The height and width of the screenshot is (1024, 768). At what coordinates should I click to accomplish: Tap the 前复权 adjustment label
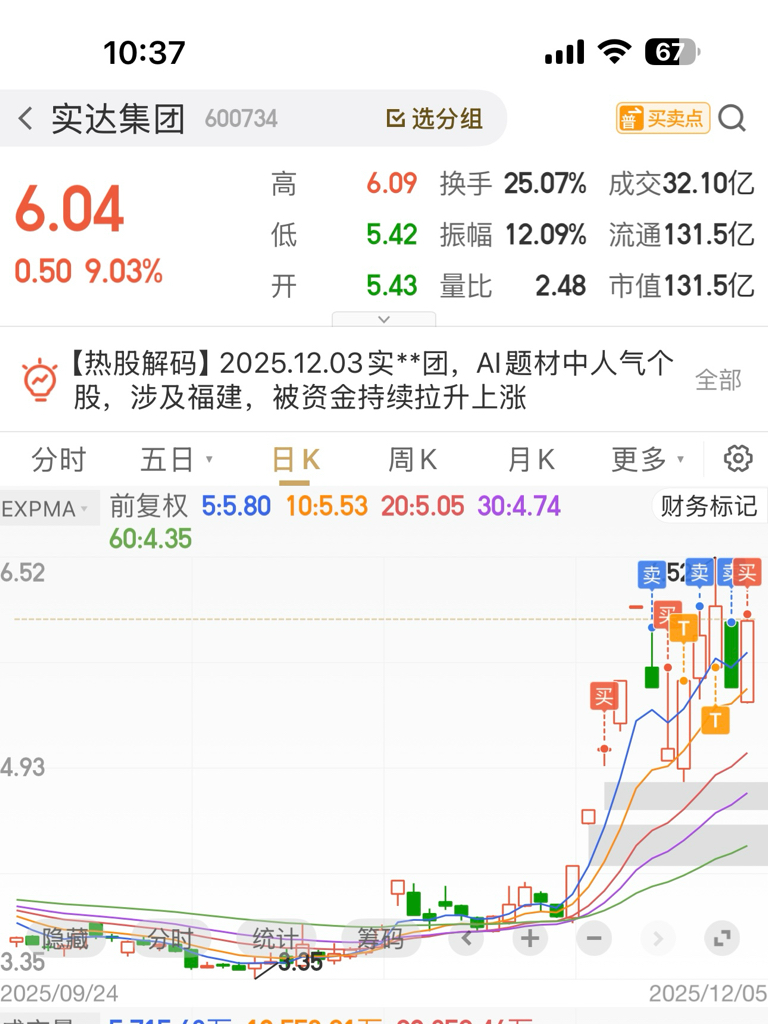point(148,506)
